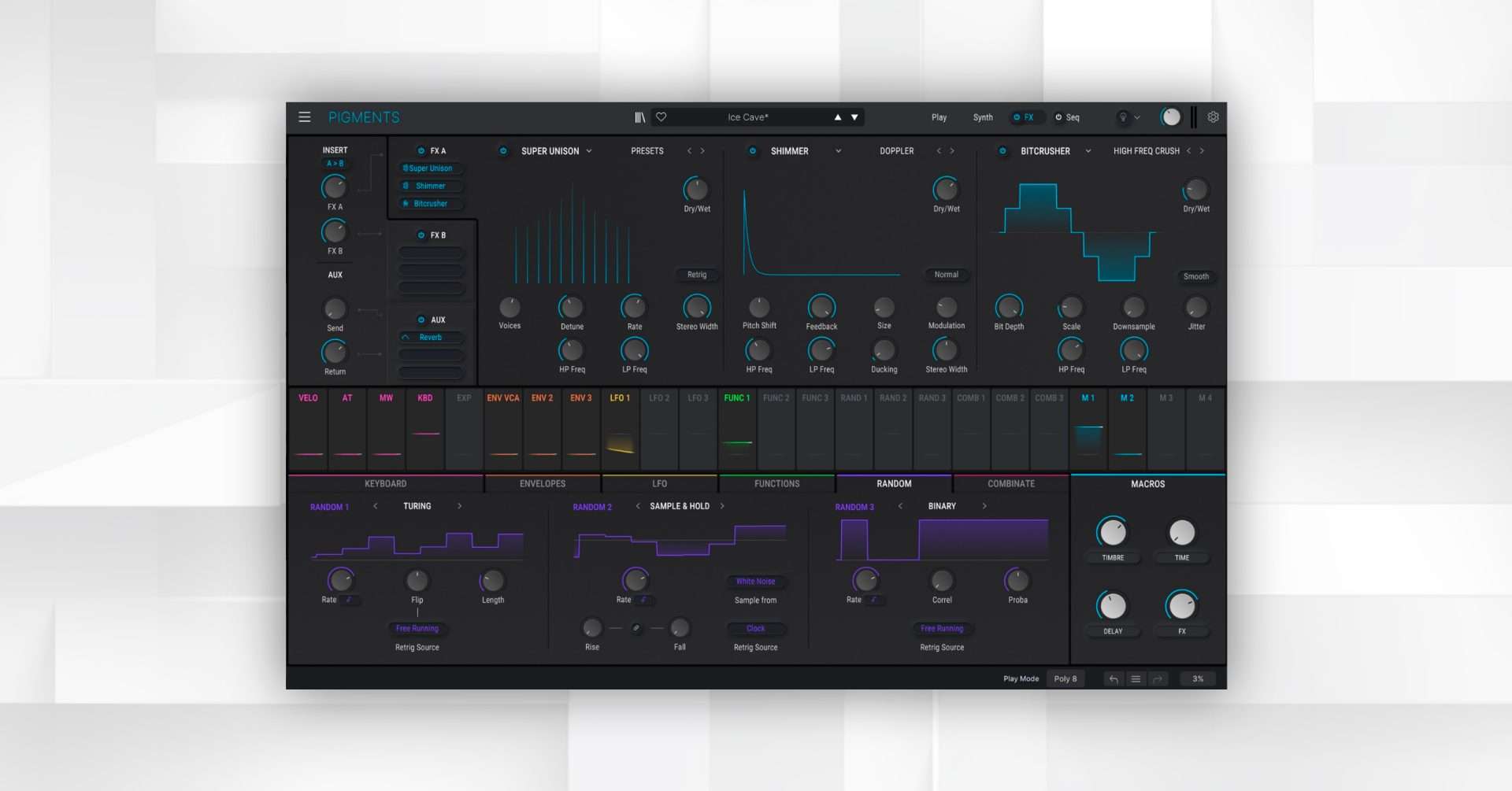Screen dimensions: 1512x791
Task: Open the White Noise sample source dropdown
Action: point(755,582)
